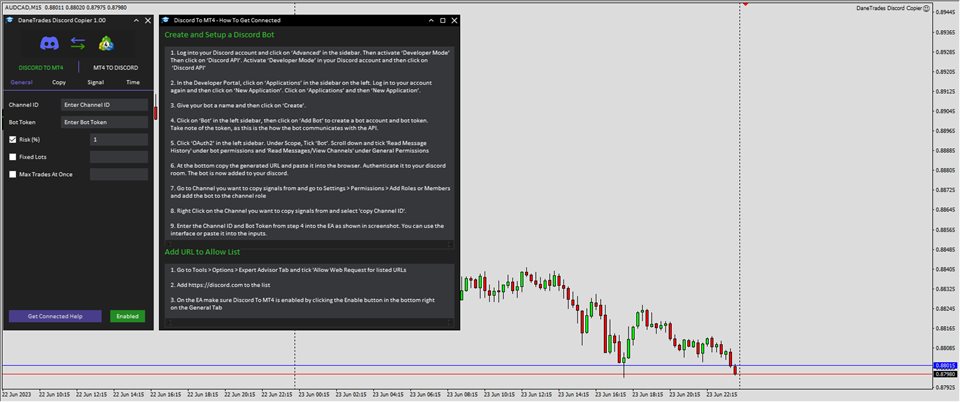Click the Bot Token label

click(22, 122)
